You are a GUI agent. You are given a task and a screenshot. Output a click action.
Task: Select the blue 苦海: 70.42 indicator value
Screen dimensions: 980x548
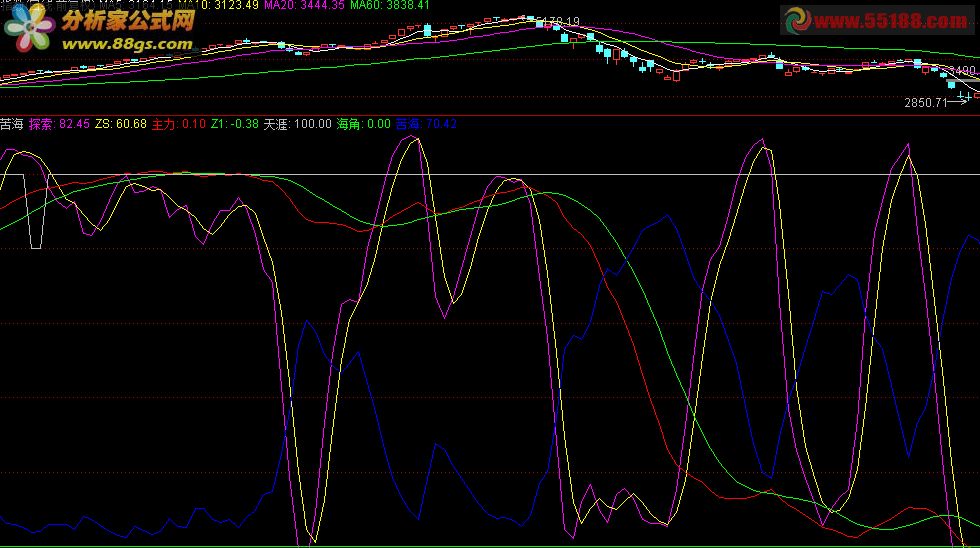coord(426,124)
